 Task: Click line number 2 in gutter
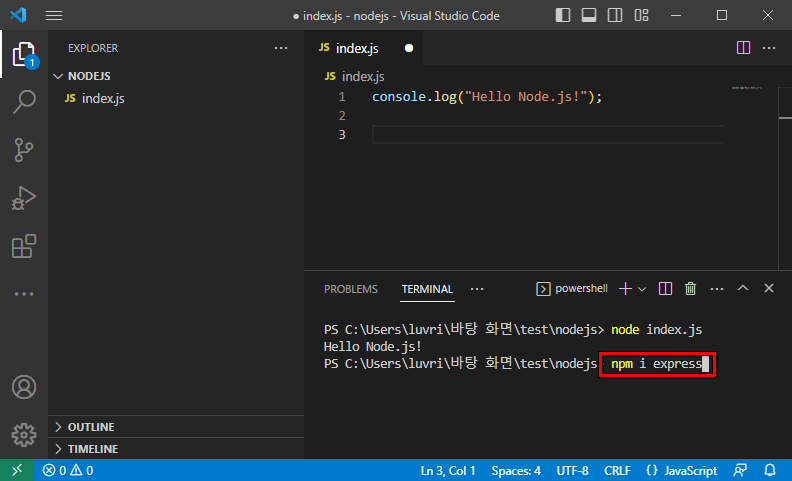click(x=342, y=116)
